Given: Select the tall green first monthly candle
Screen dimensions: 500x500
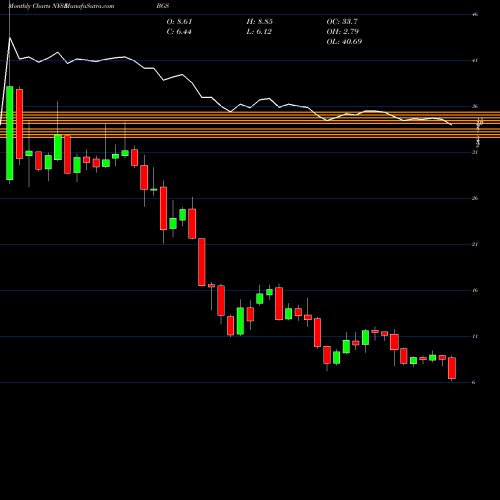Looking at the screenshot, I should click(x=10, y=133).
